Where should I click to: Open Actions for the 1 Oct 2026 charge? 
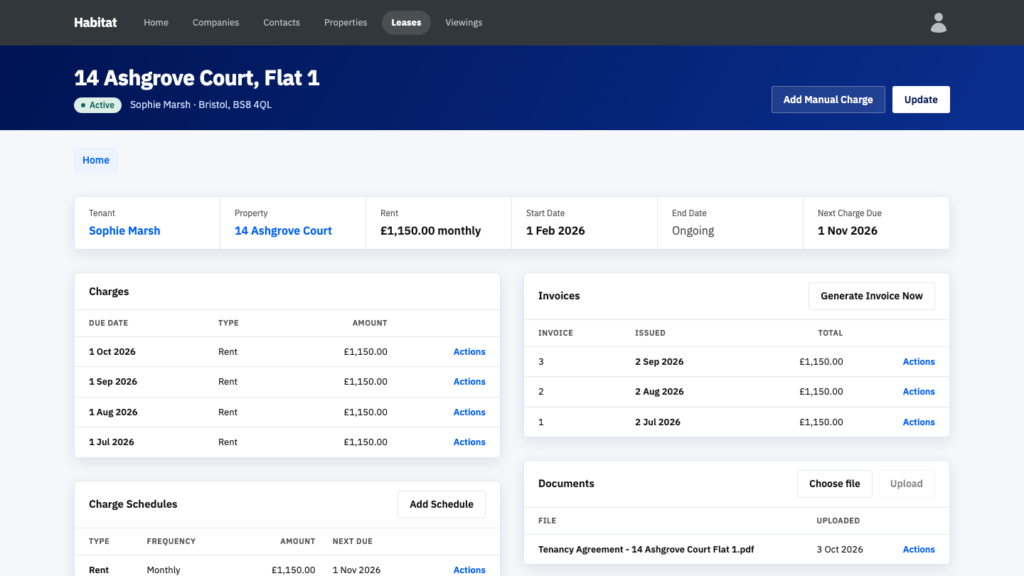pos(470,351)
